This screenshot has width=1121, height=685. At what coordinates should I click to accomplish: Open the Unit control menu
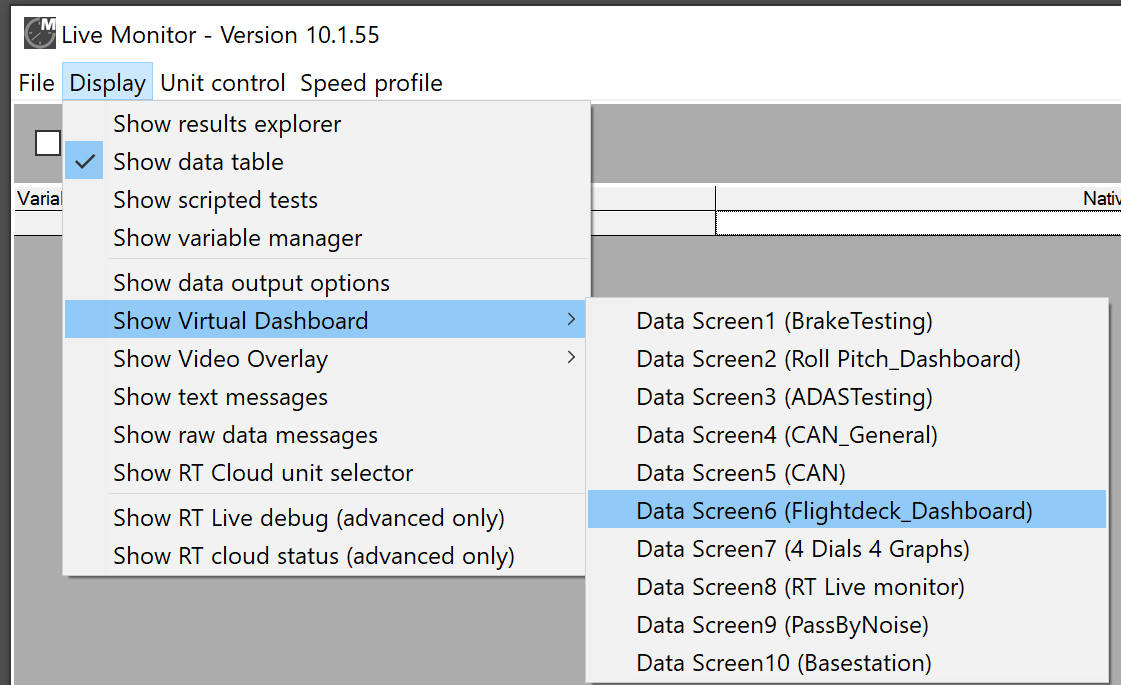click(223, 83)
